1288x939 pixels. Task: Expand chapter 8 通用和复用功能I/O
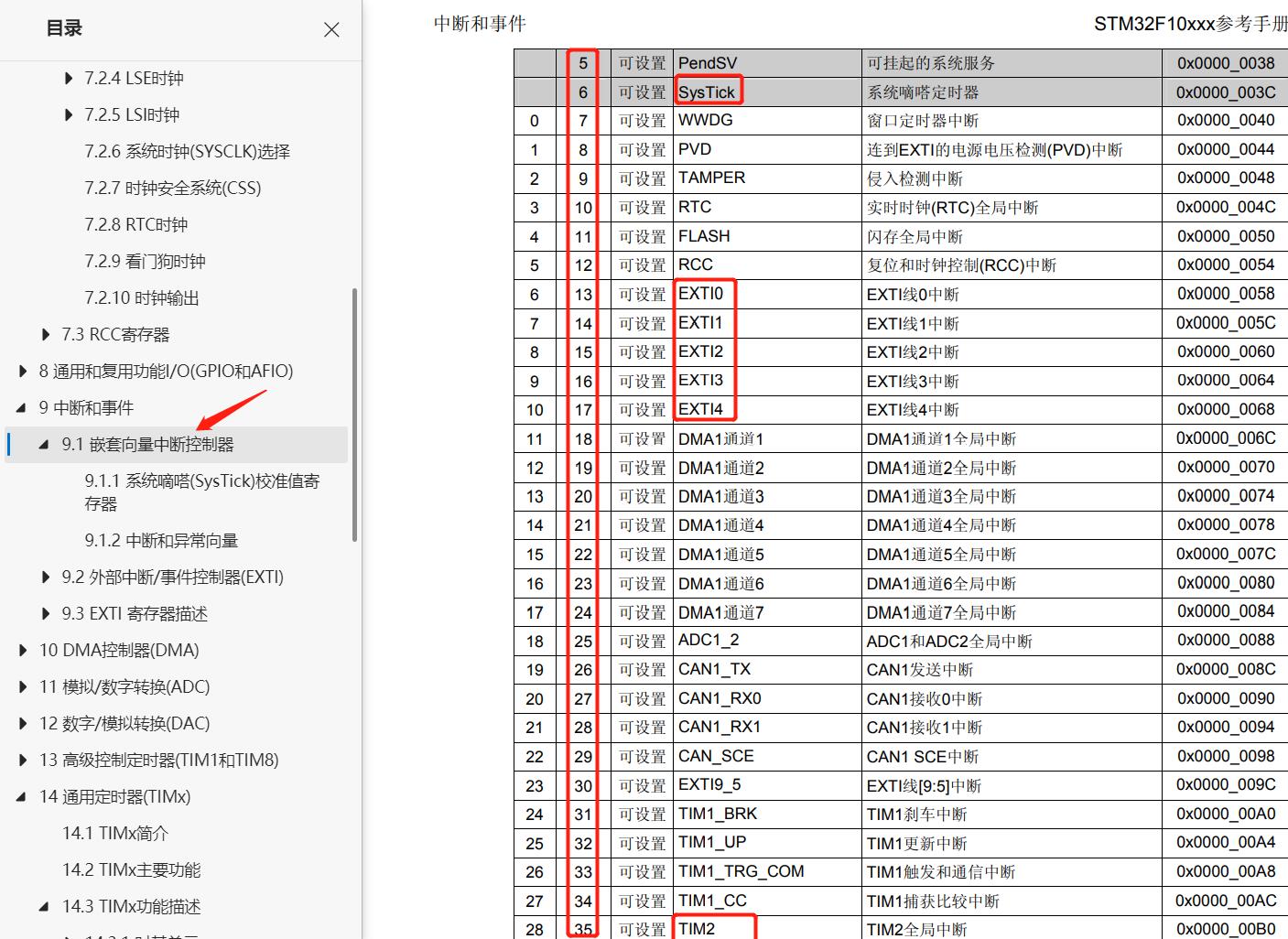pos(23,372)
